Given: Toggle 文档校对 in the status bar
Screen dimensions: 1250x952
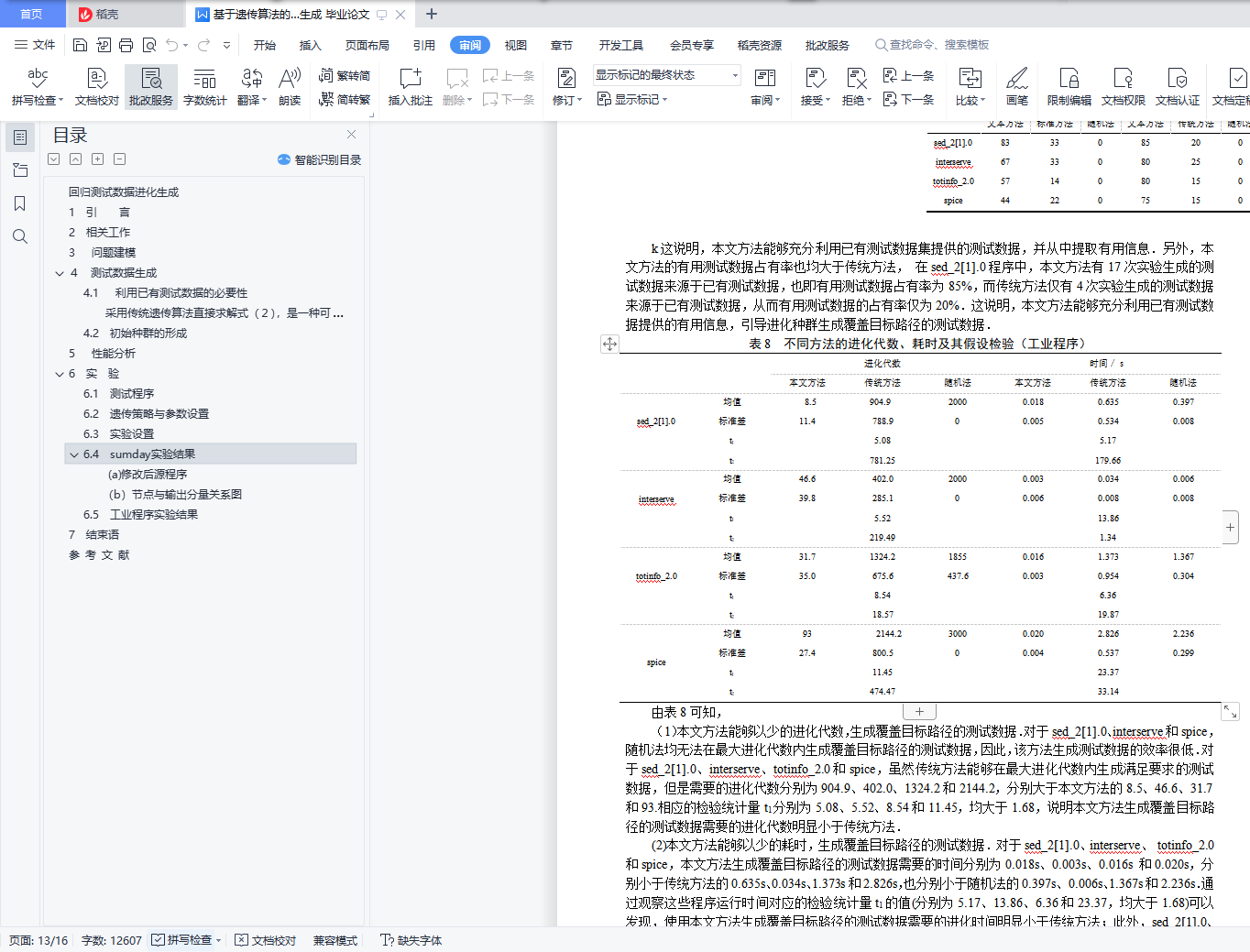Looking at the screenshot, I should point(266,940).
